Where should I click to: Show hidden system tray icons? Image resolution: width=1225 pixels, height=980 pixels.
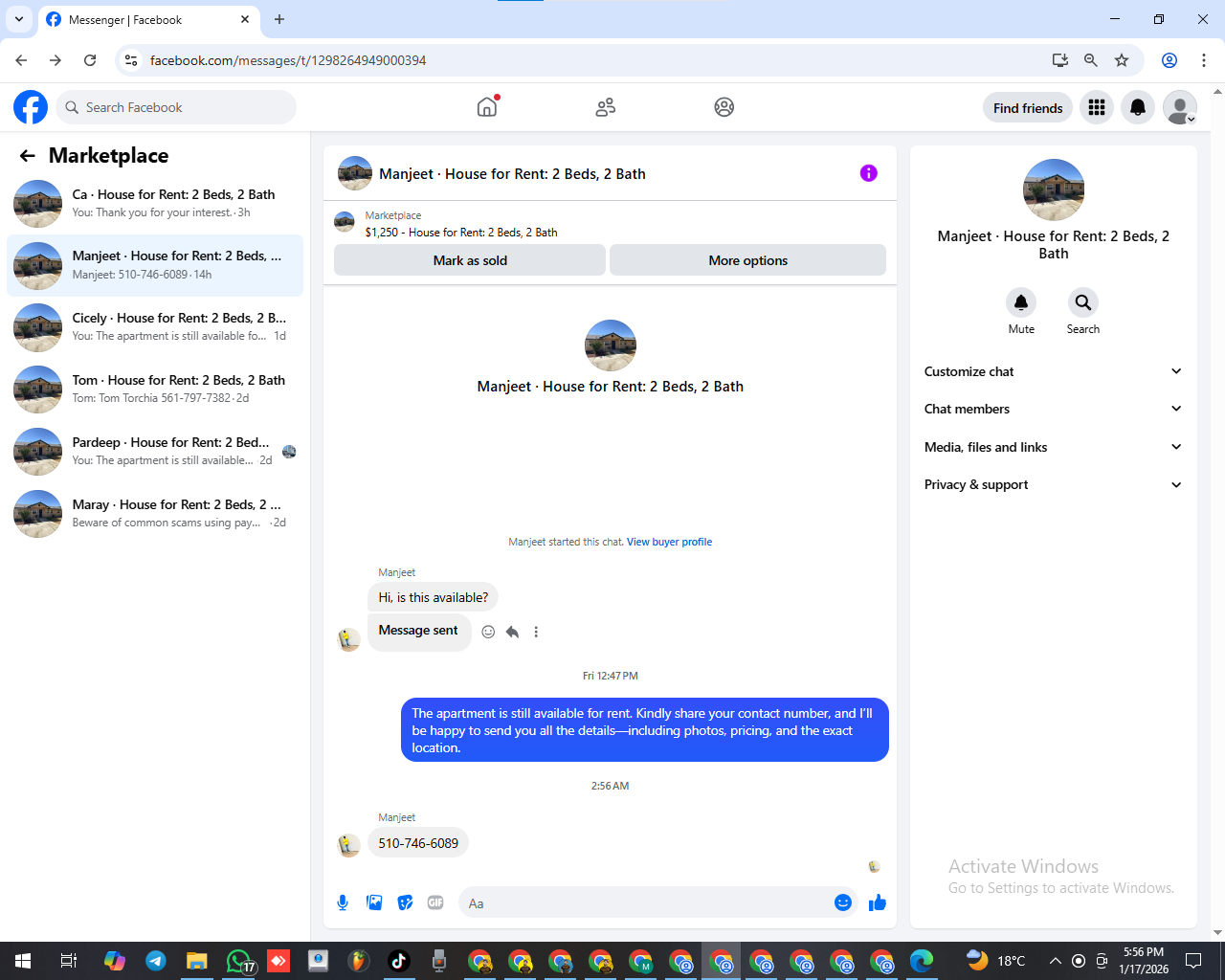[x=1055, y=961]
